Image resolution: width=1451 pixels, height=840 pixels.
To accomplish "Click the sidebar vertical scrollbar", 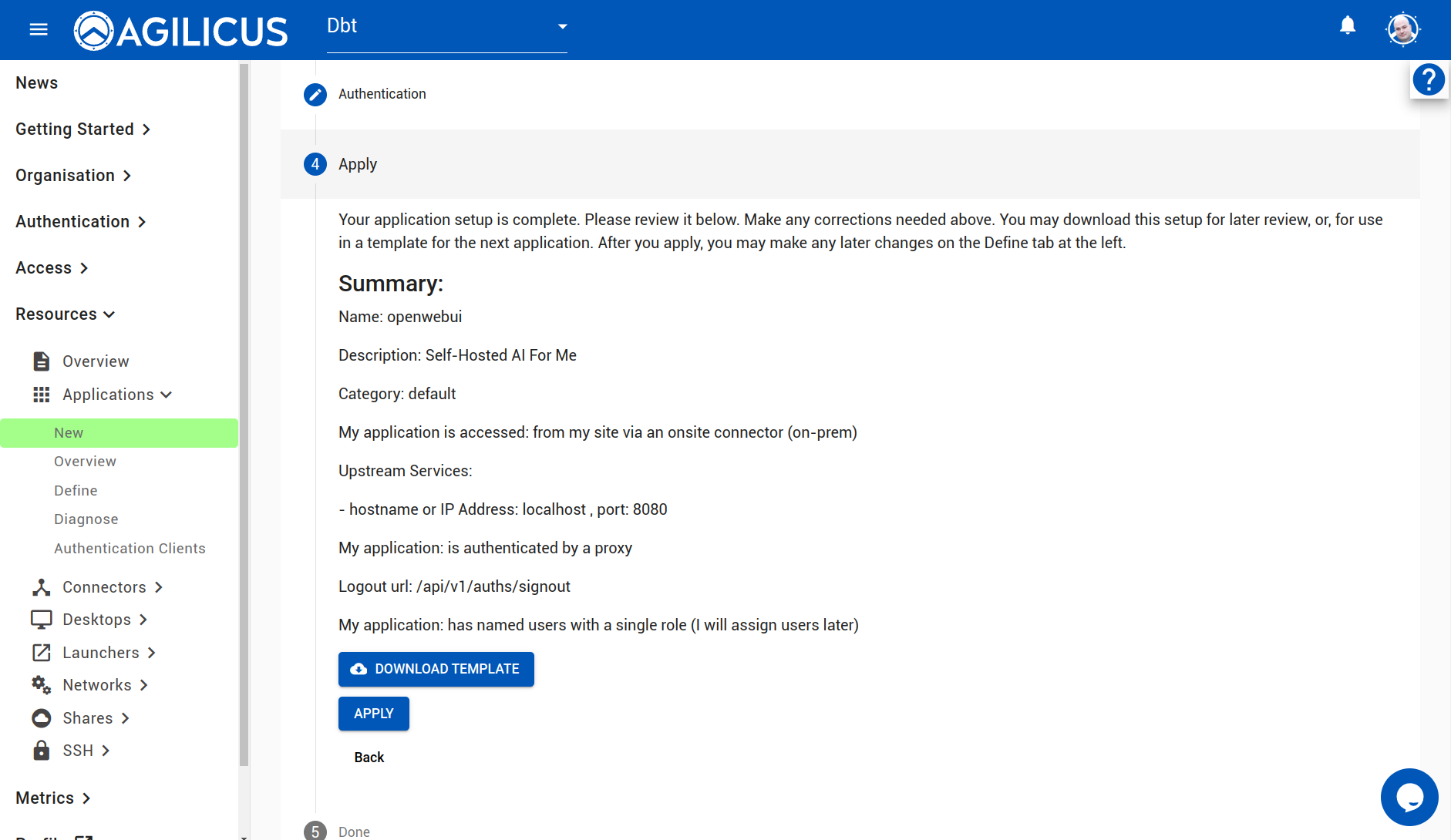I will click(244, 416).
